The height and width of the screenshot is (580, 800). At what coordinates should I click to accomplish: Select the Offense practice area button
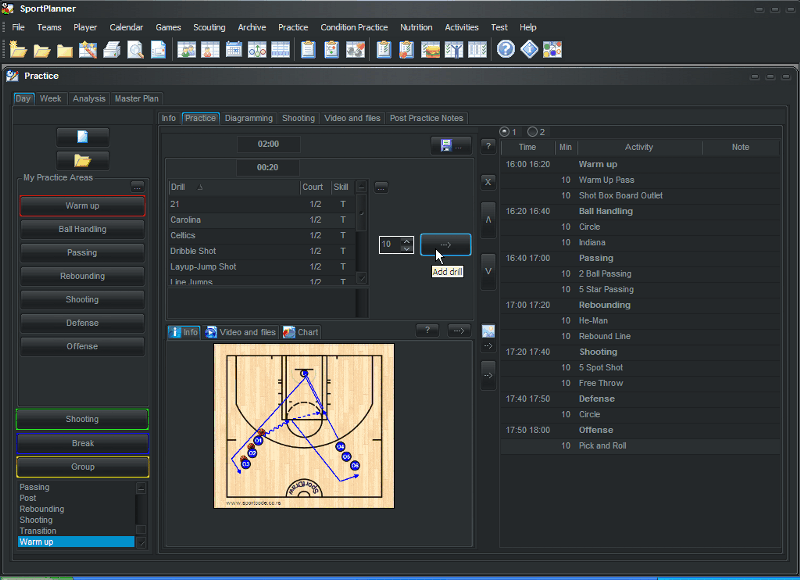point(83,346)
